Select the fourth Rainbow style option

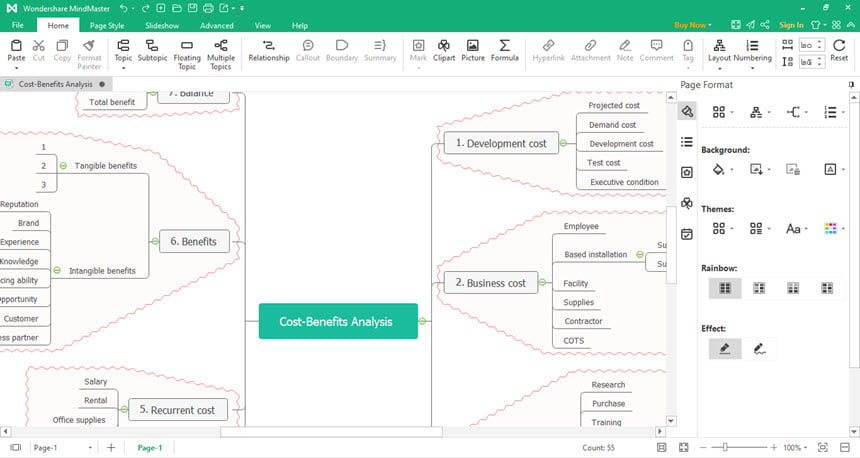827,288
